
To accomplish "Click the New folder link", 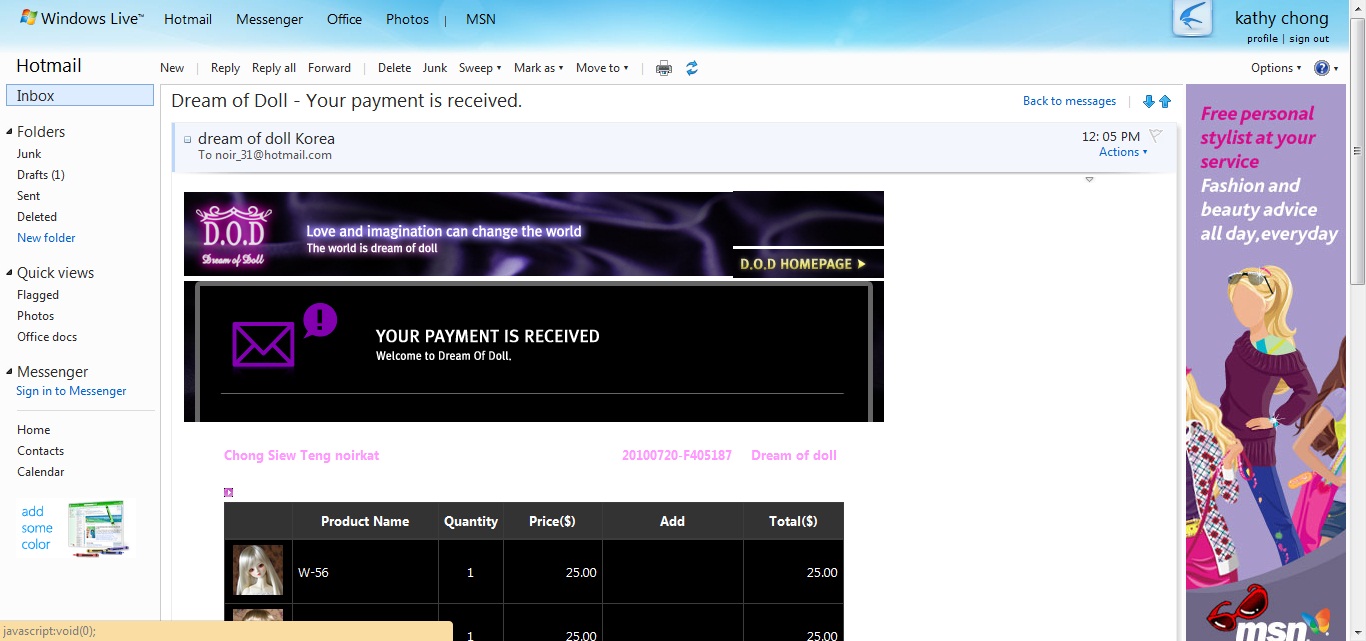I will point(46,238).
